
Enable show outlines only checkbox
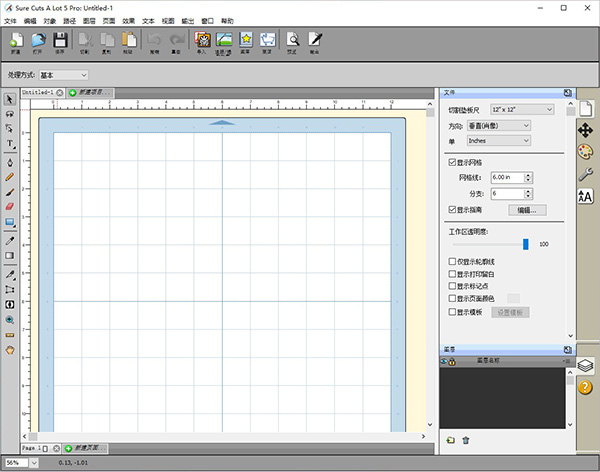[x=452, y=261]
